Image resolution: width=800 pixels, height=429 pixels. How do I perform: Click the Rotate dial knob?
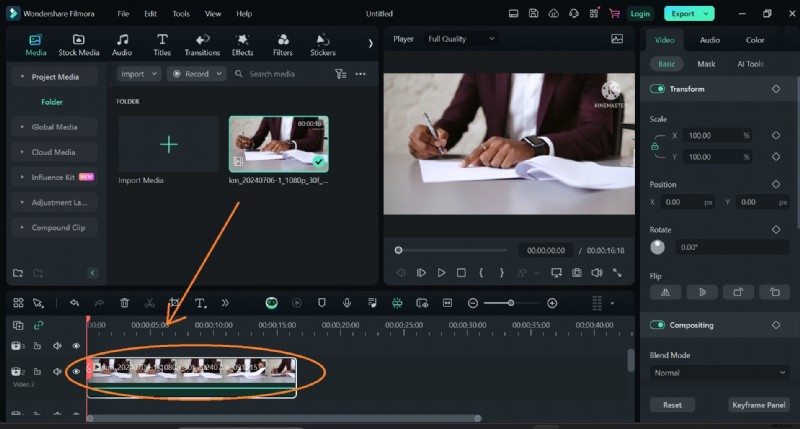[658, 247]
